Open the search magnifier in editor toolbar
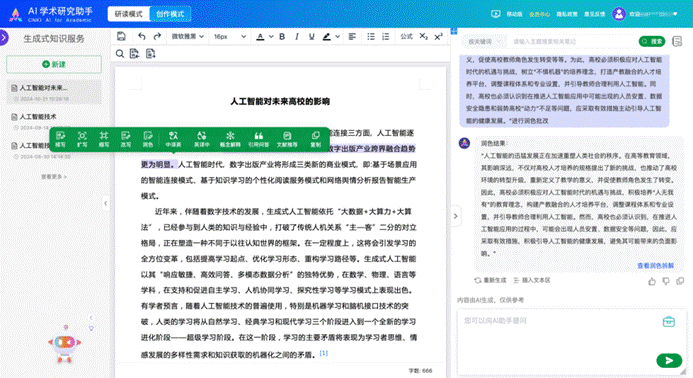The height and width of the screenshot is (378, 693). pos(120,54)
